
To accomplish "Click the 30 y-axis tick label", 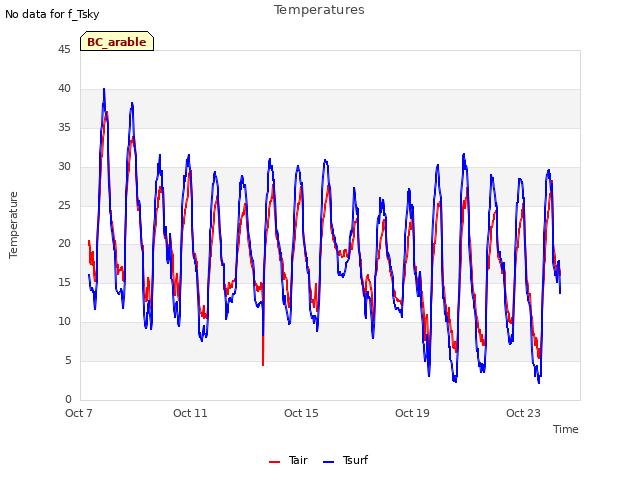I will pyautogui.click(x=64, y=166).
